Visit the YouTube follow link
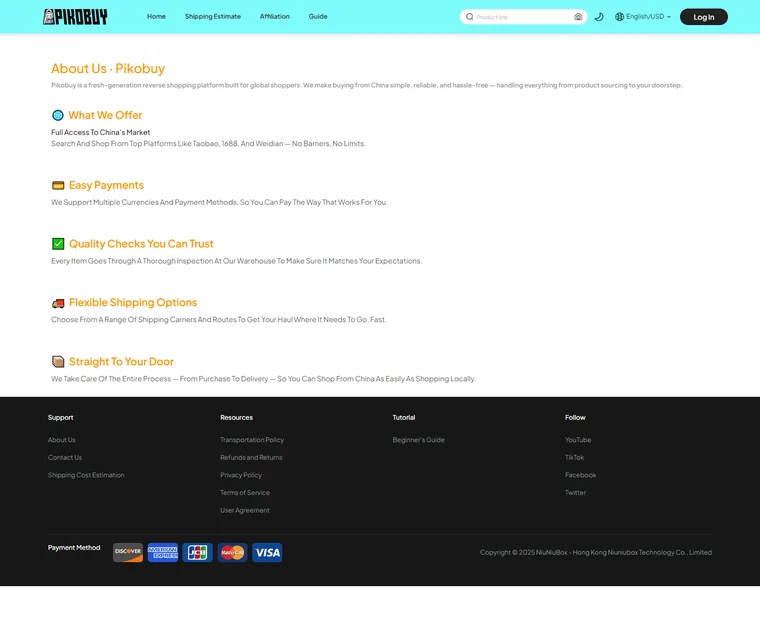760x640 pixels. 578,440
